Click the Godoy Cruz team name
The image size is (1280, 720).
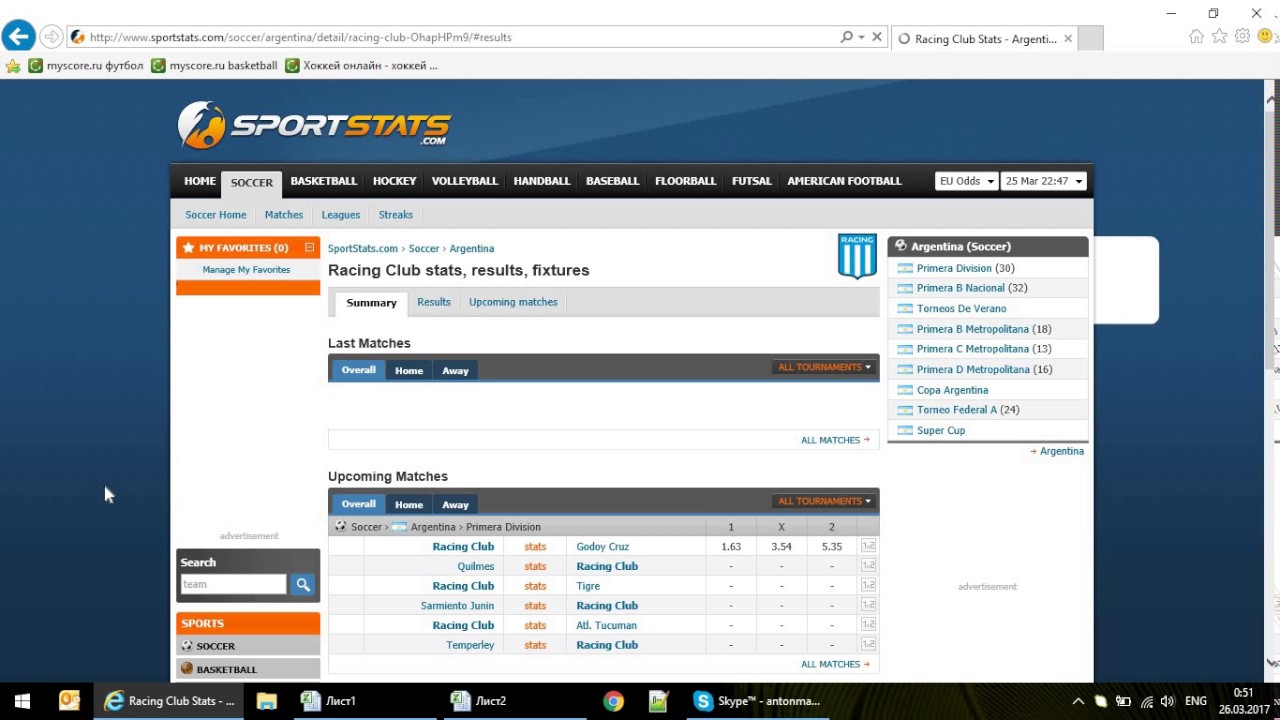point(602,547)
